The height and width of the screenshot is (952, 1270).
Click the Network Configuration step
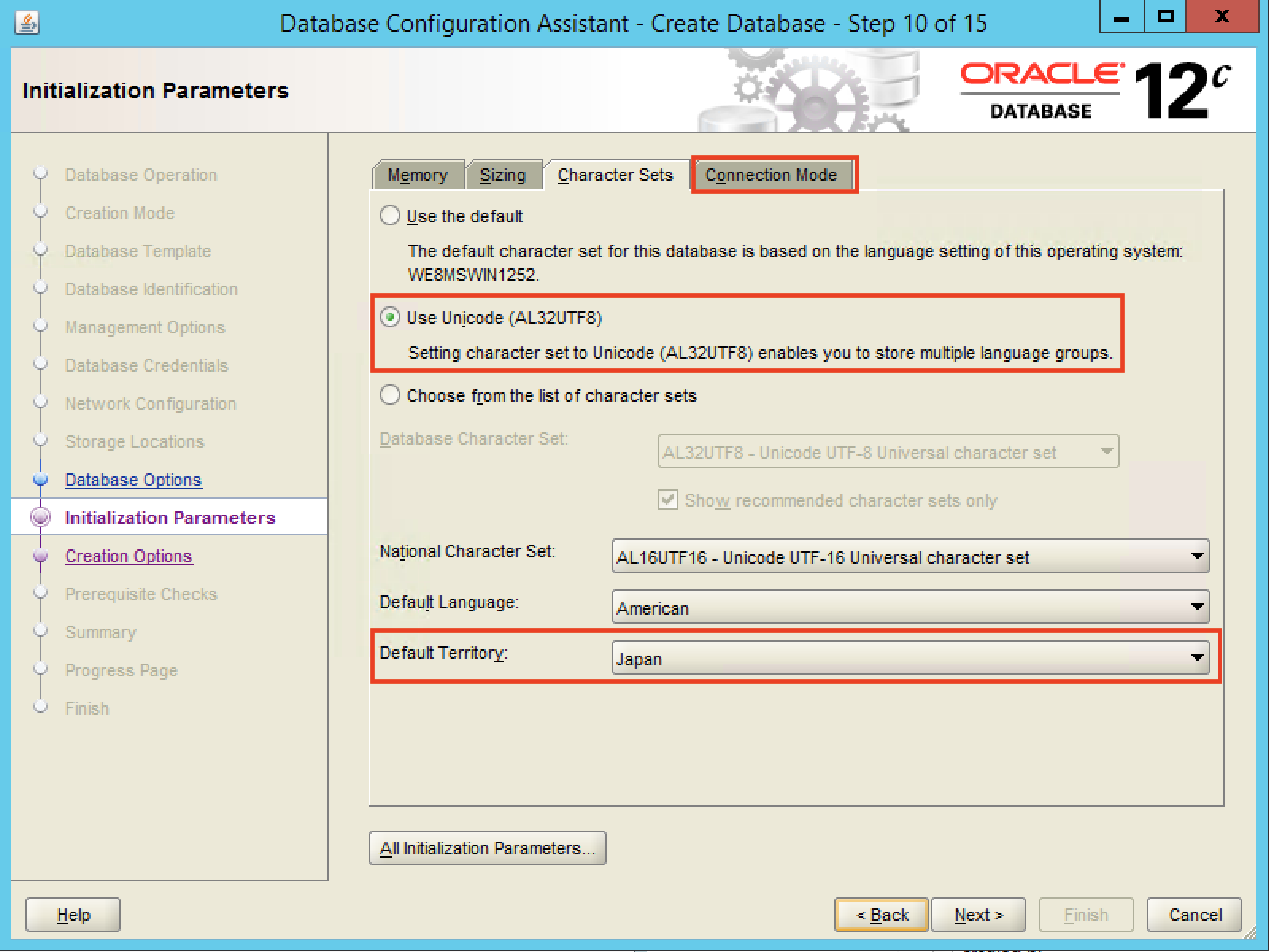point(150,403)
